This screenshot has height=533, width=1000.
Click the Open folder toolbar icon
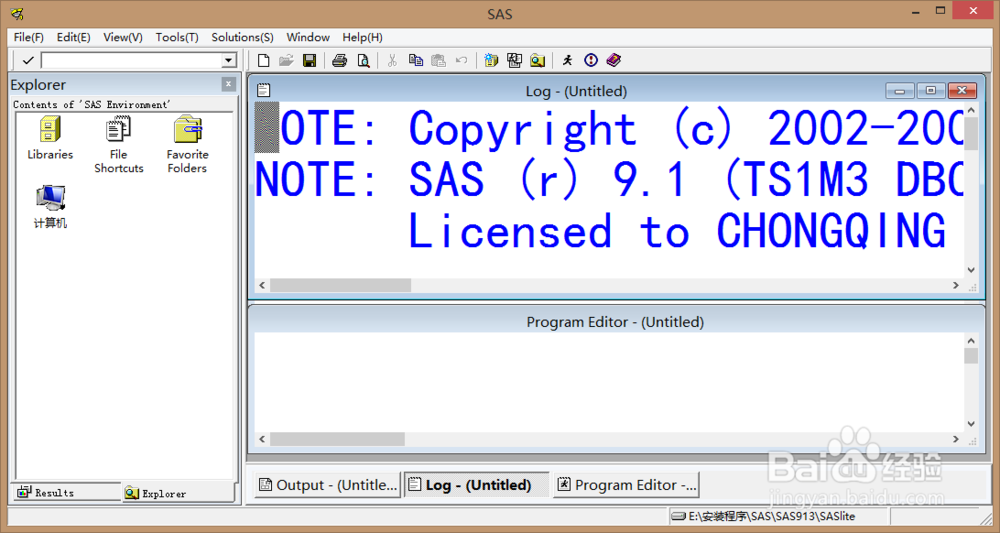(286, 61)
